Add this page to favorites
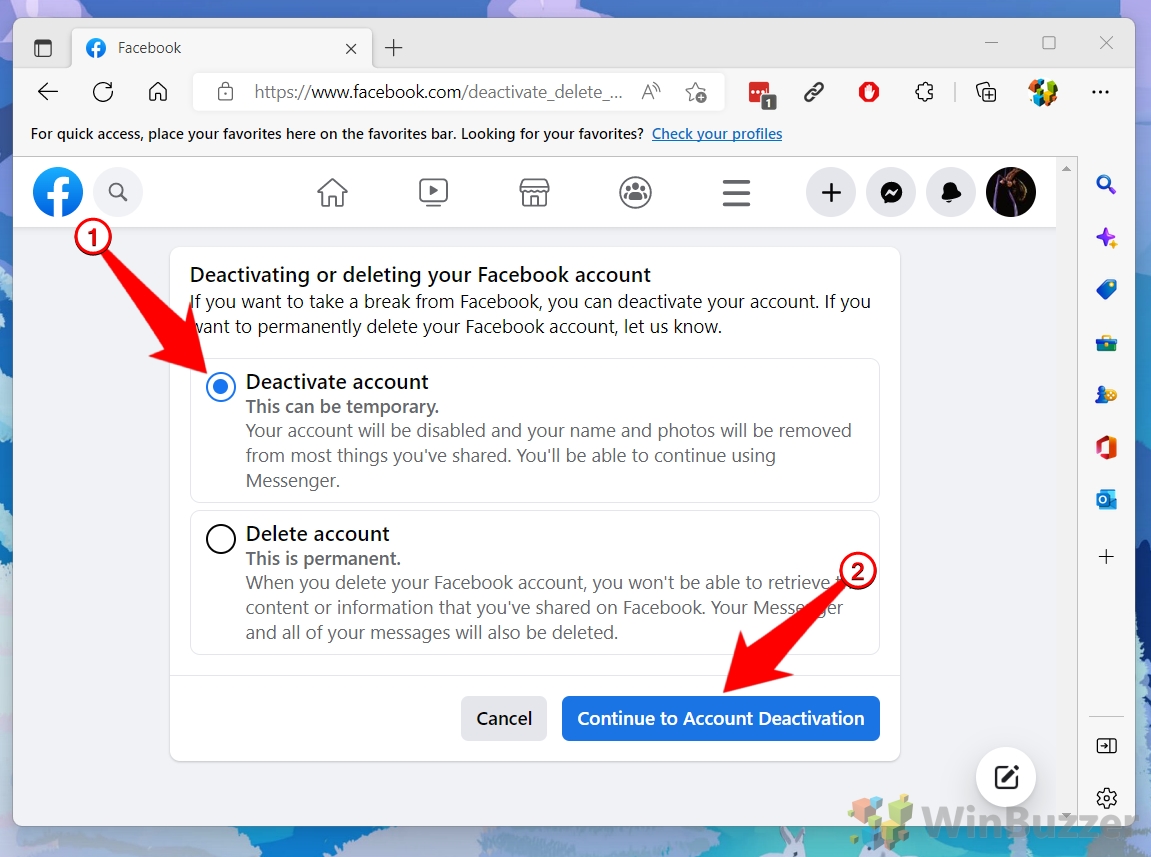This screenshot has height=857, width=1151. [x=695, y=92]
